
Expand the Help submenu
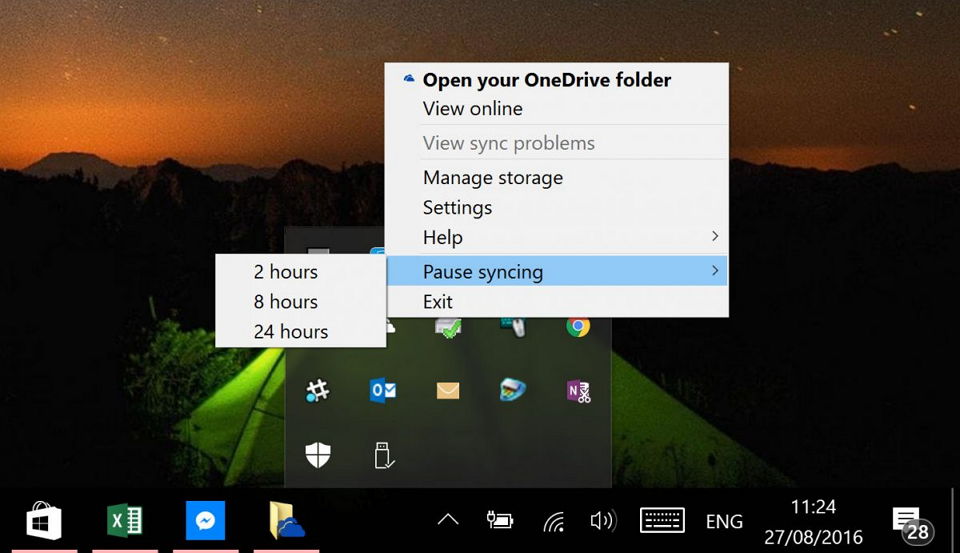click(x=557, y=237)
